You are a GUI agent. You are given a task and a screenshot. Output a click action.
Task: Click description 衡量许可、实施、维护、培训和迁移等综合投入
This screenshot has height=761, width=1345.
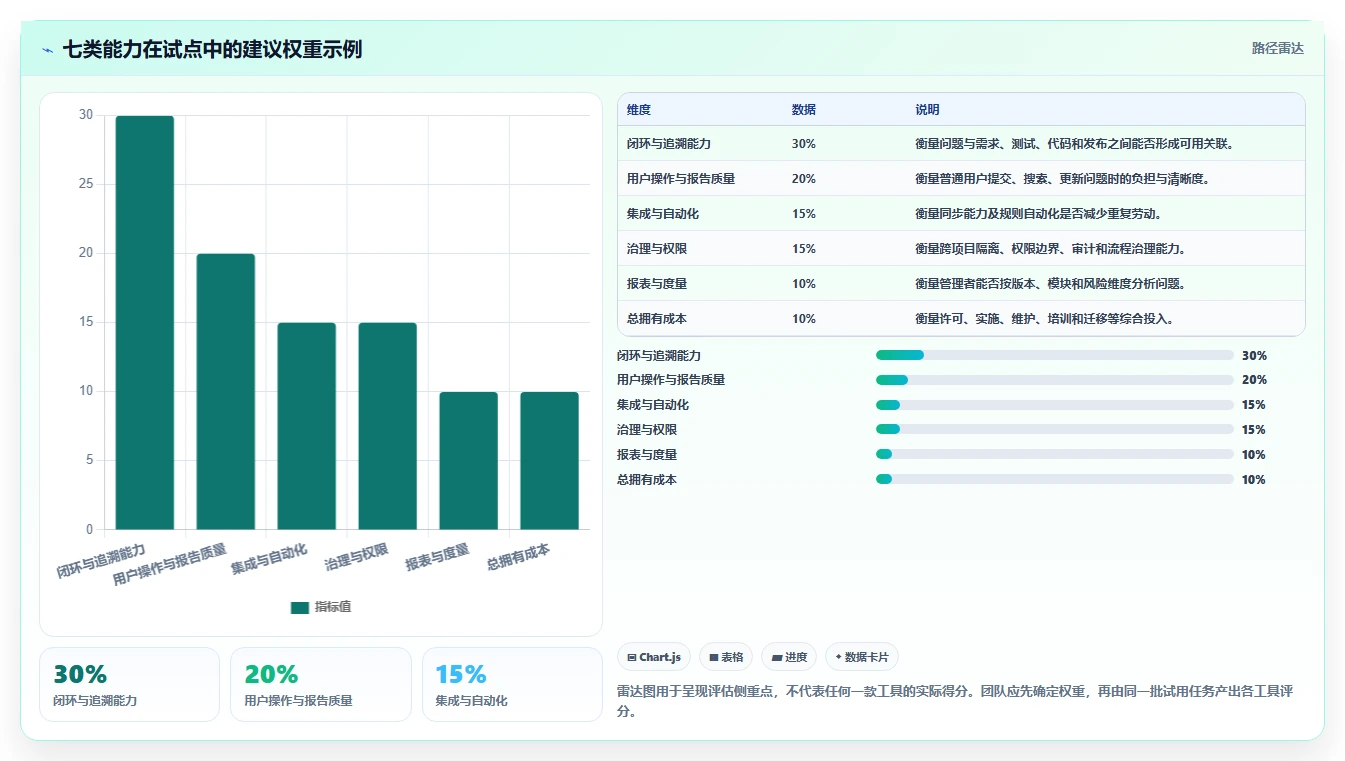(x=1044, y=319)
